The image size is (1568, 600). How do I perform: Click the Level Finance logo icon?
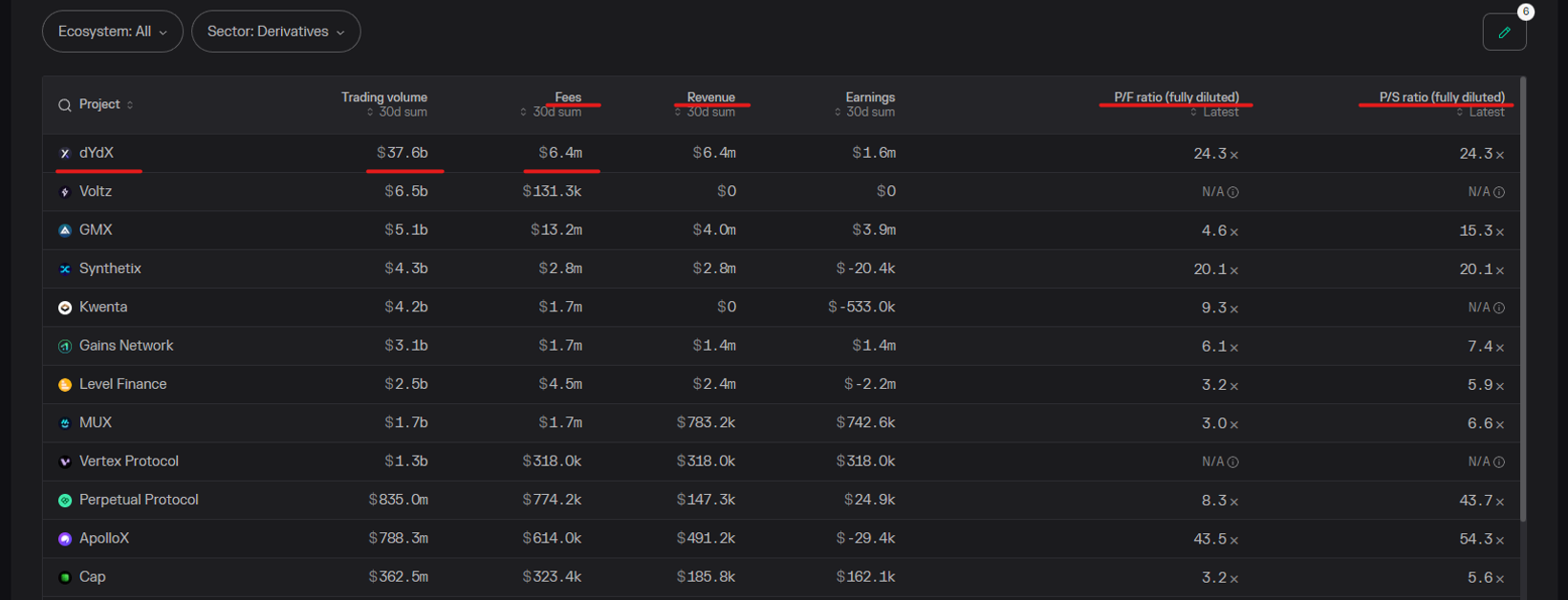click(65, 385)
